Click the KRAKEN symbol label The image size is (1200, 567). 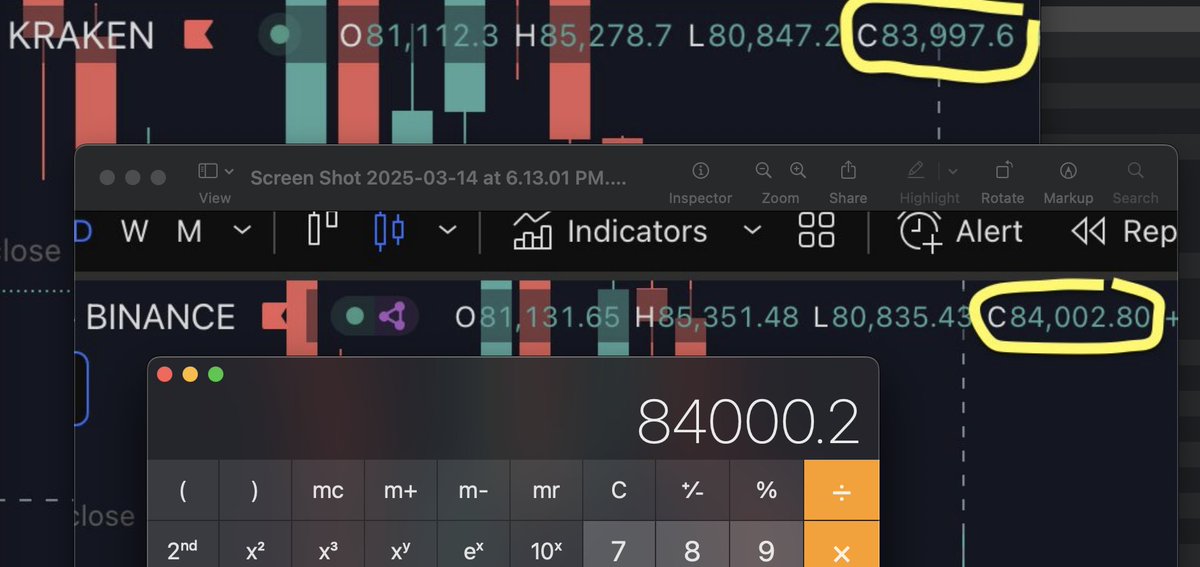80,36
